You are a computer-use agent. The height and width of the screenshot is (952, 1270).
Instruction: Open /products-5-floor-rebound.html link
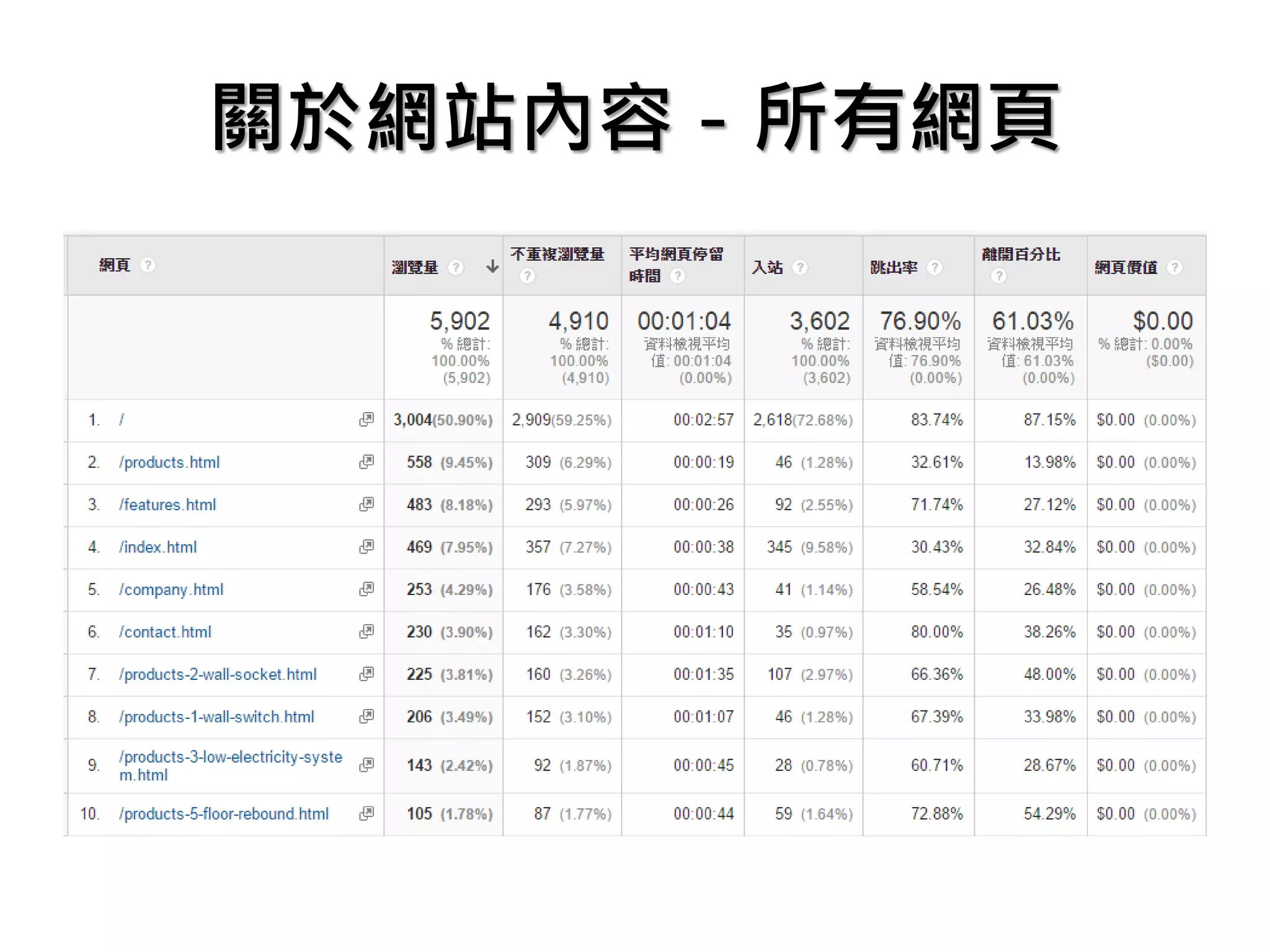[224, 814]
